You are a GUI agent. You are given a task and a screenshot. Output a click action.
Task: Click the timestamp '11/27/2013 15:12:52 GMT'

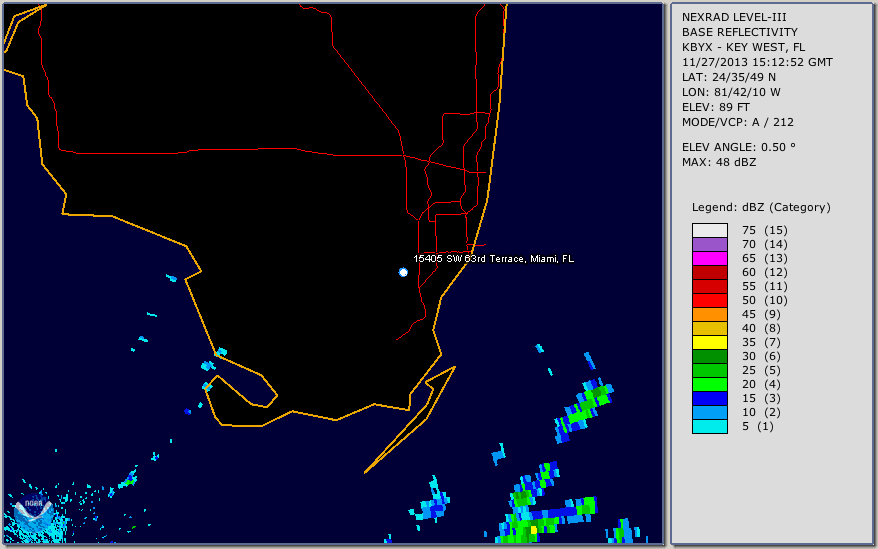coord(757,63)
